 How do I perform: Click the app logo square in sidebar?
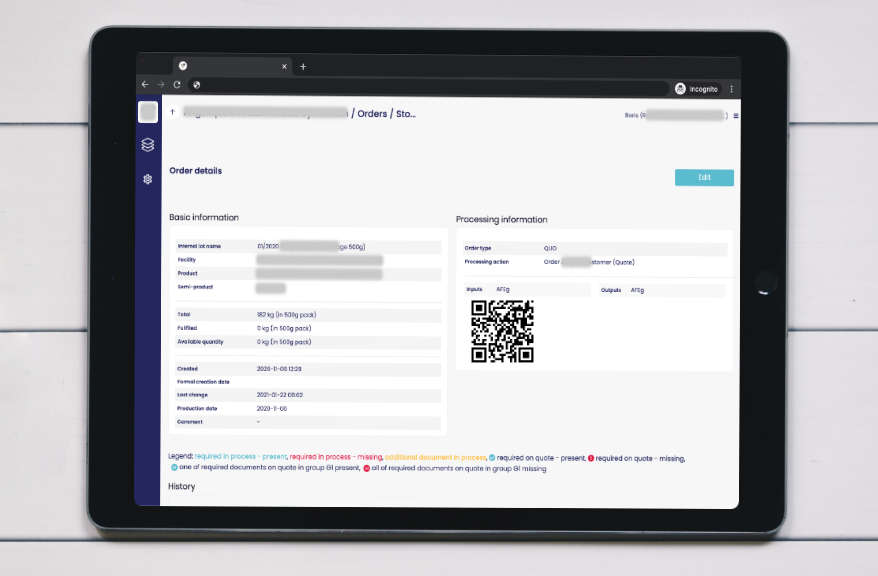click(148, 112)
